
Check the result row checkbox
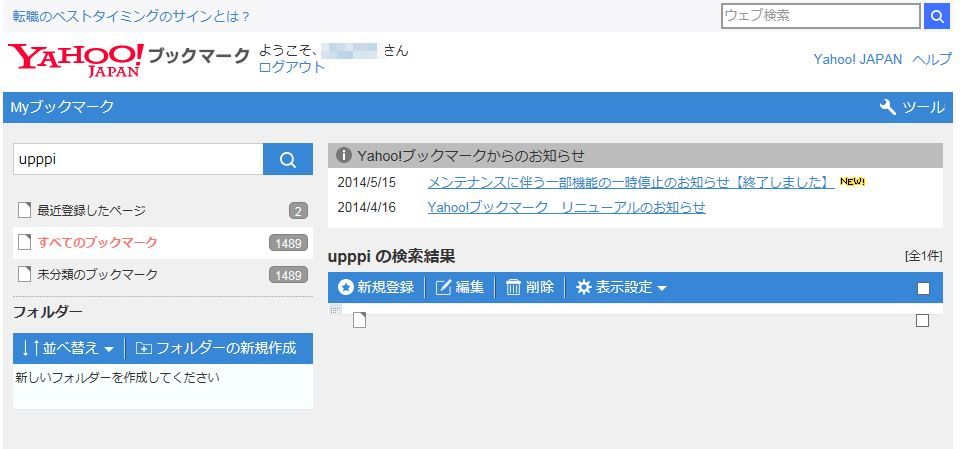point(922,320)
